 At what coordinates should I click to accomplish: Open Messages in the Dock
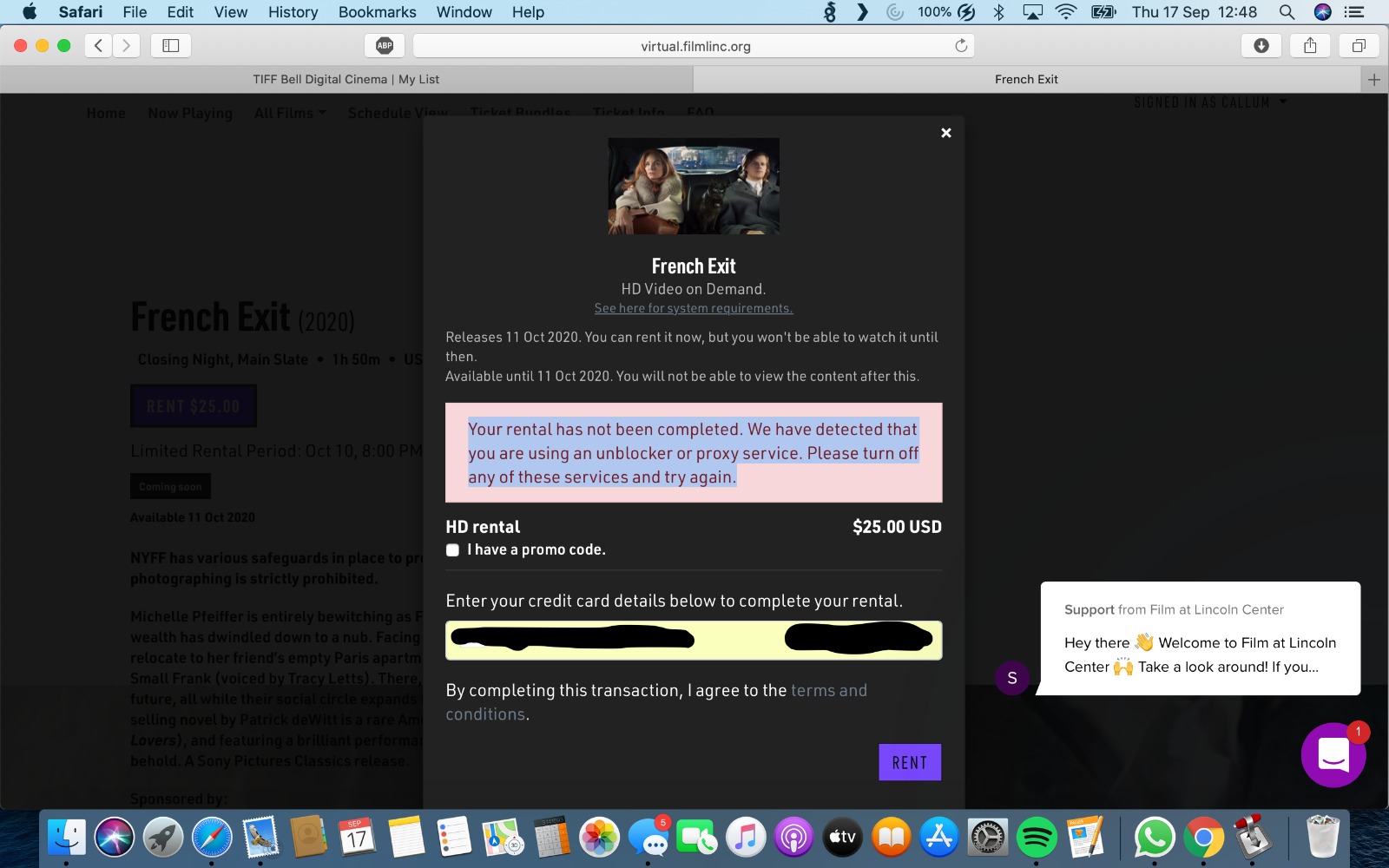(x=648, y=838)
